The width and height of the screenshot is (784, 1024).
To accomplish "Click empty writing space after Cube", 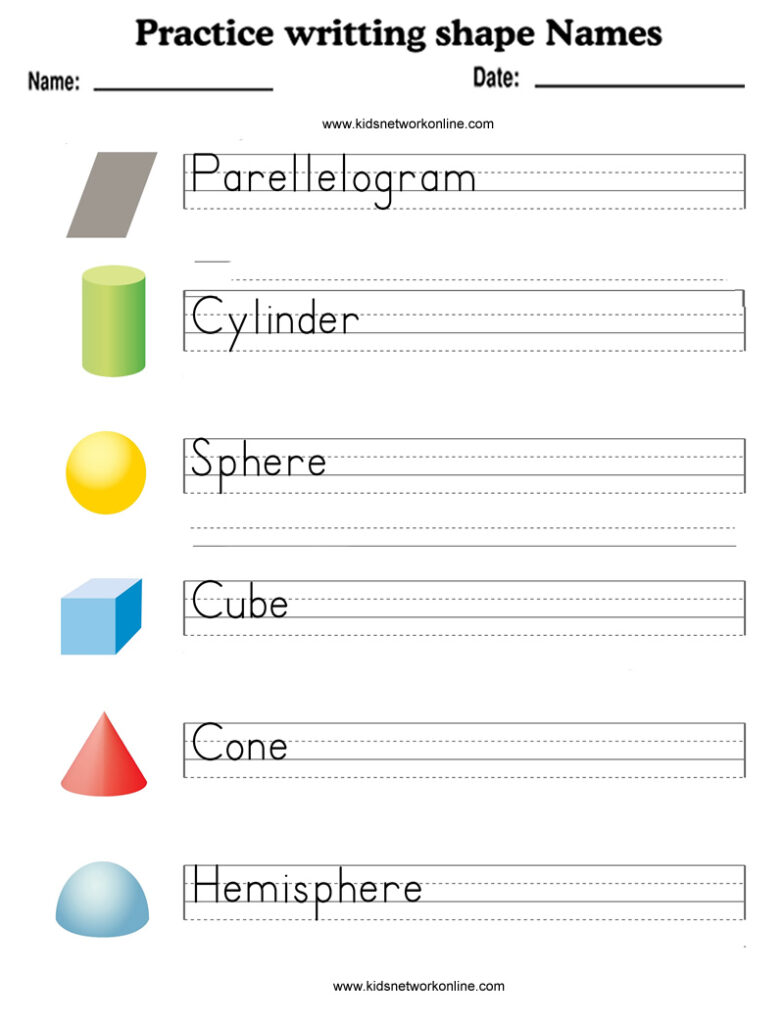I will [516, 608].
